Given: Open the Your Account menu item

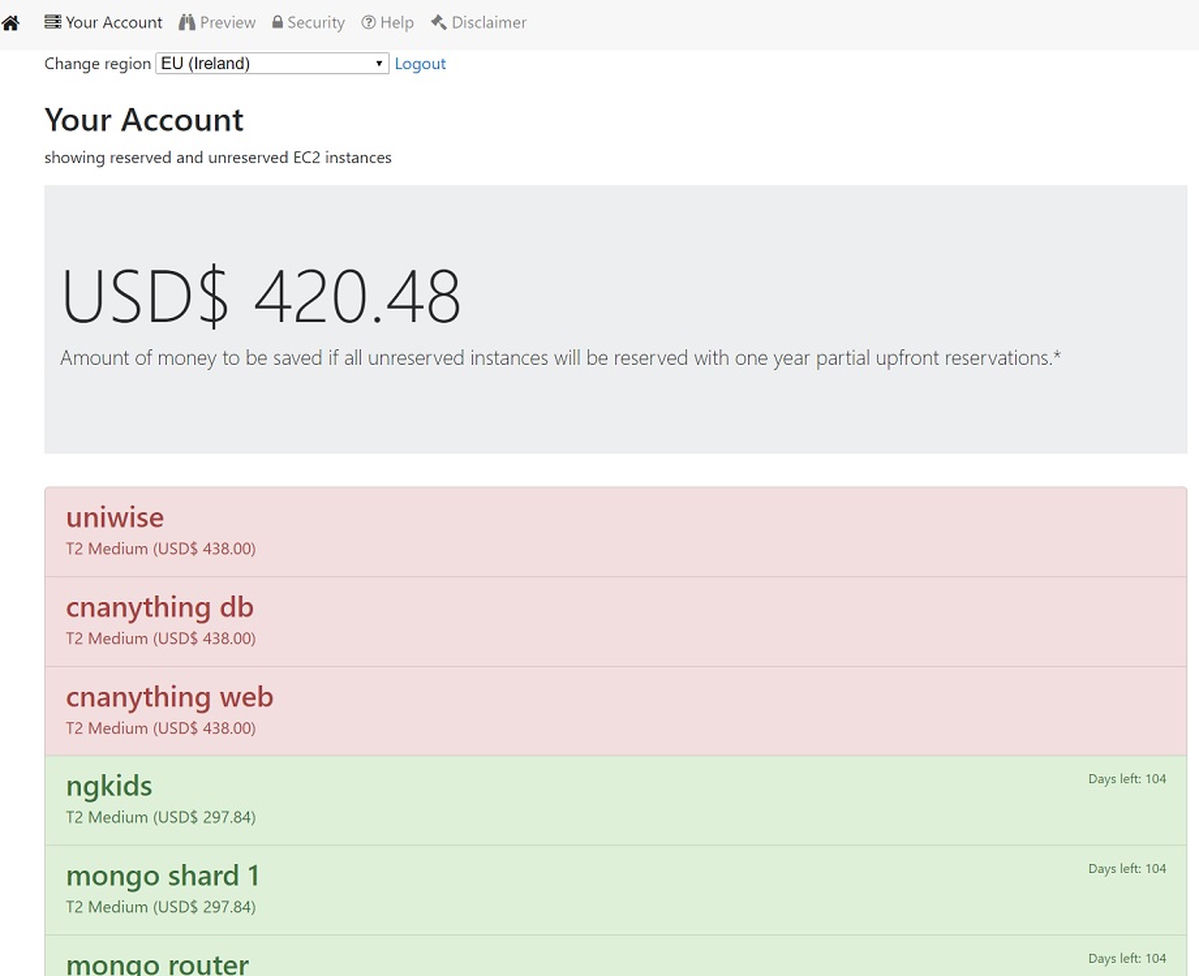Looking at the screenshot, I should pyautogui.click(x=110, y=21).
